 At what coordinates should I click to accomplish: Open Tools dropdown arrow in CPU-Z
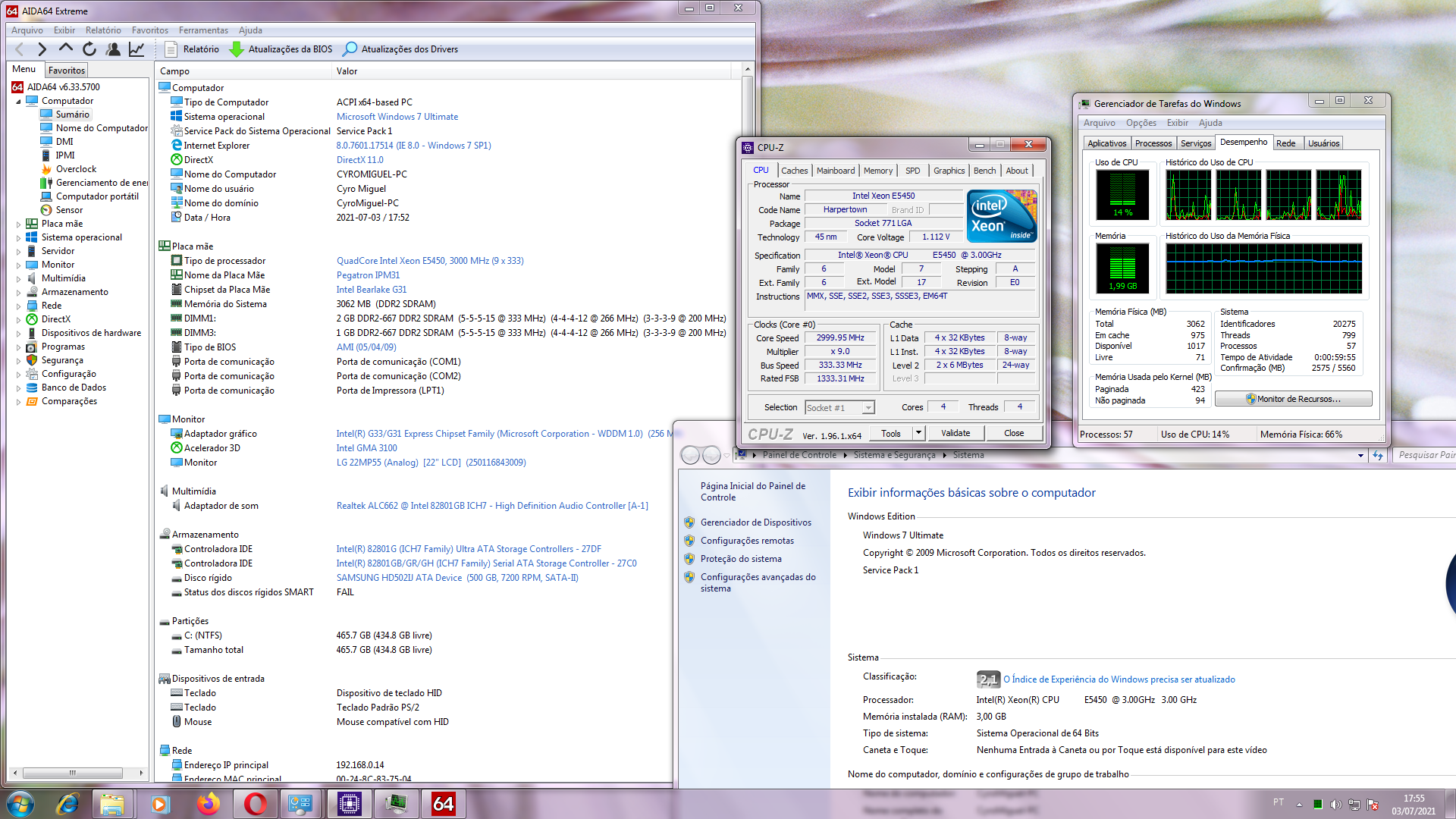click(x=918, y=433)
